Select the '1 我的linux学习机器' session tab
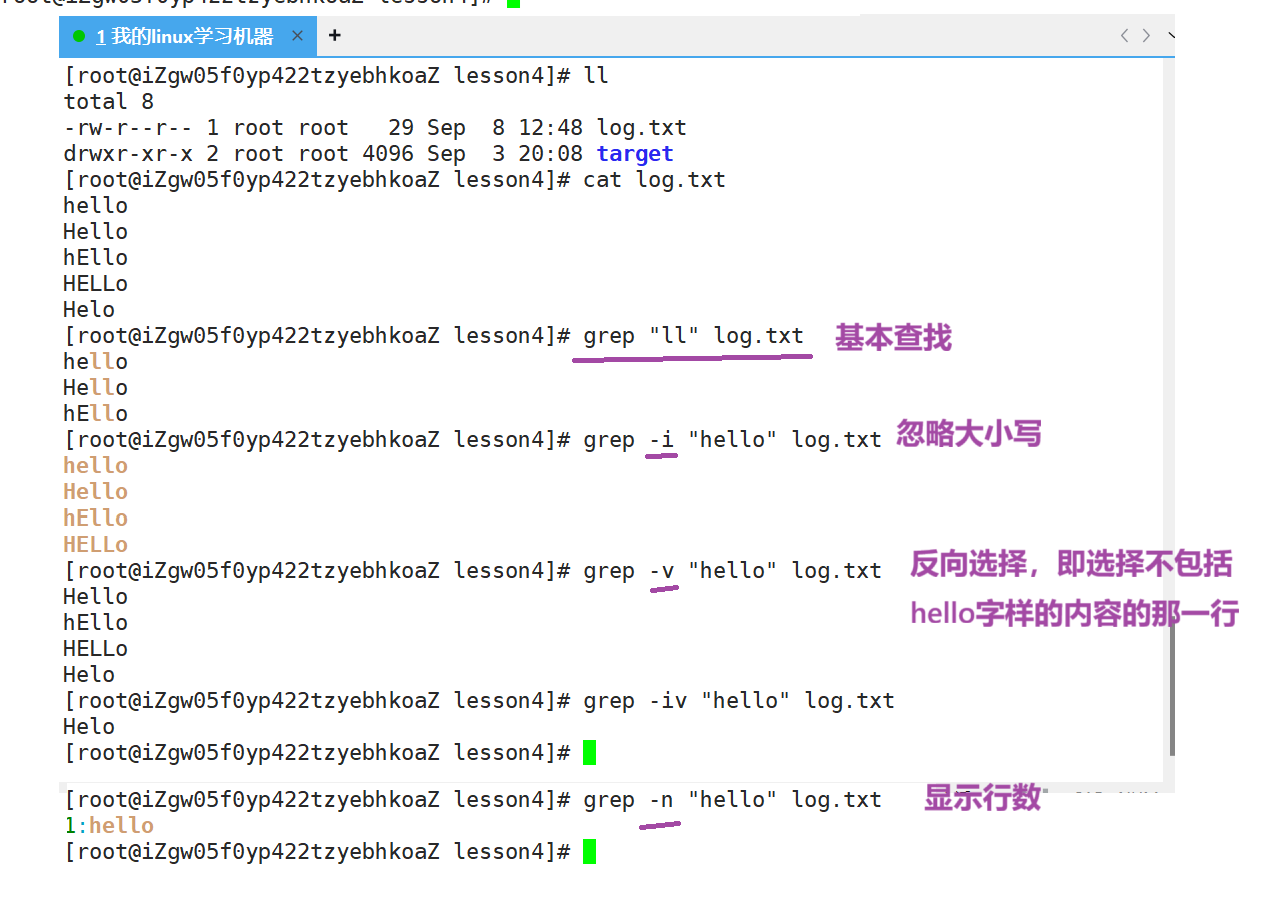The width and height of the screenshot is (1267, 909). tap(187, 36)
